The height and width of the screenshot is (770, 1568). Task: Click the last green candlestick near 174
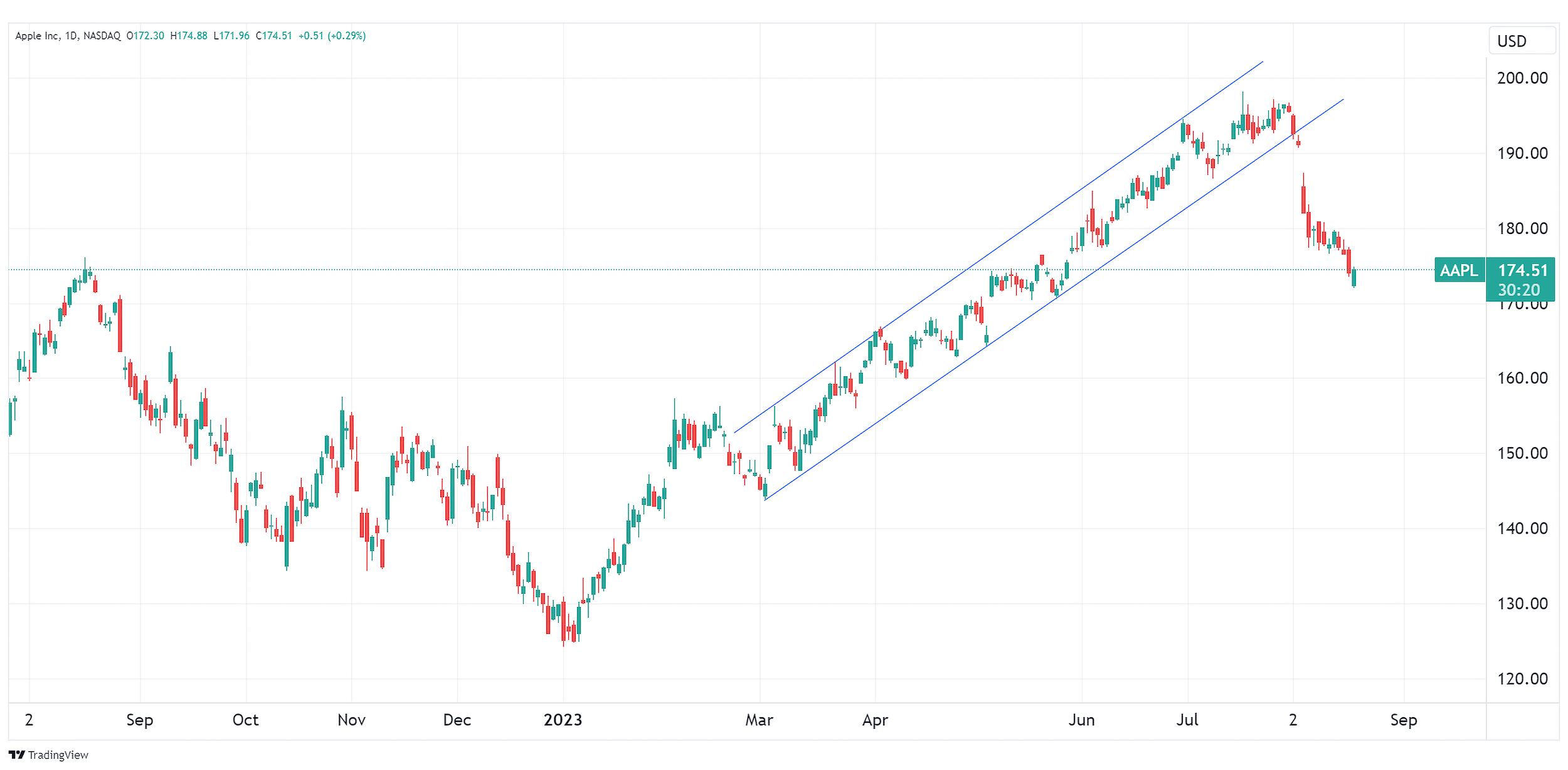[1354, 277]
